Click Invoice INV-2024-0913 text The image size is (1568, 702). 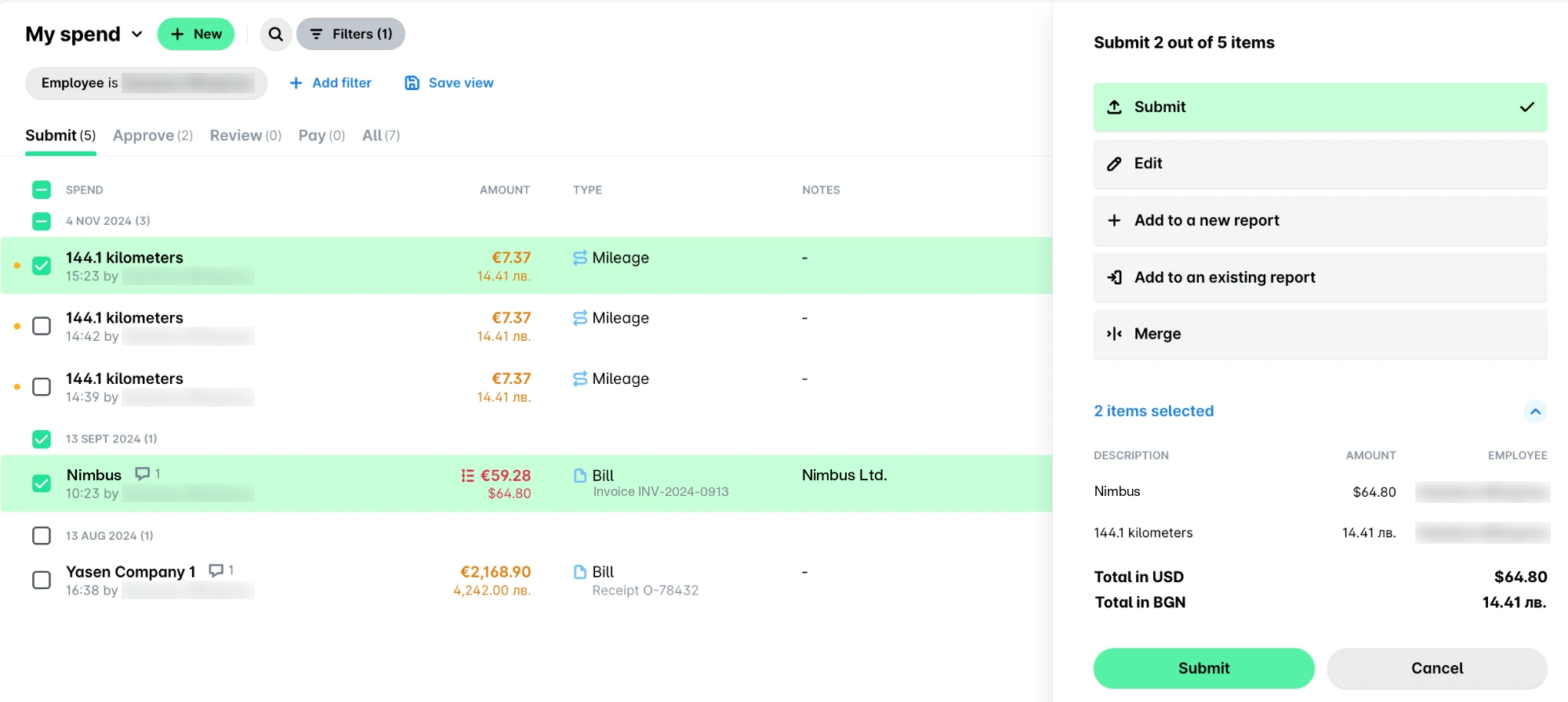(x=661, y=492)
